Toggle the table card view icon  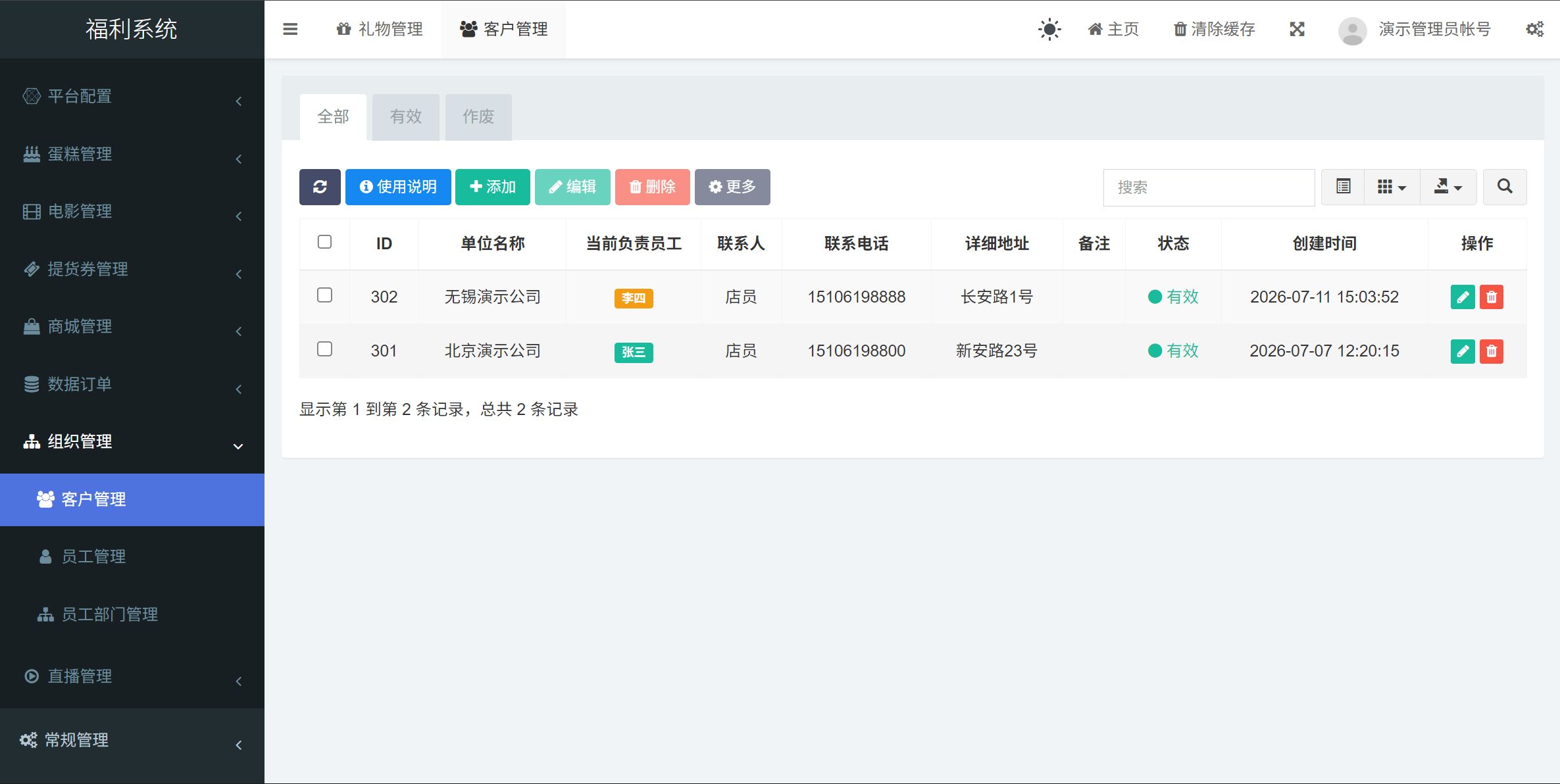[x=1343, y=187]
